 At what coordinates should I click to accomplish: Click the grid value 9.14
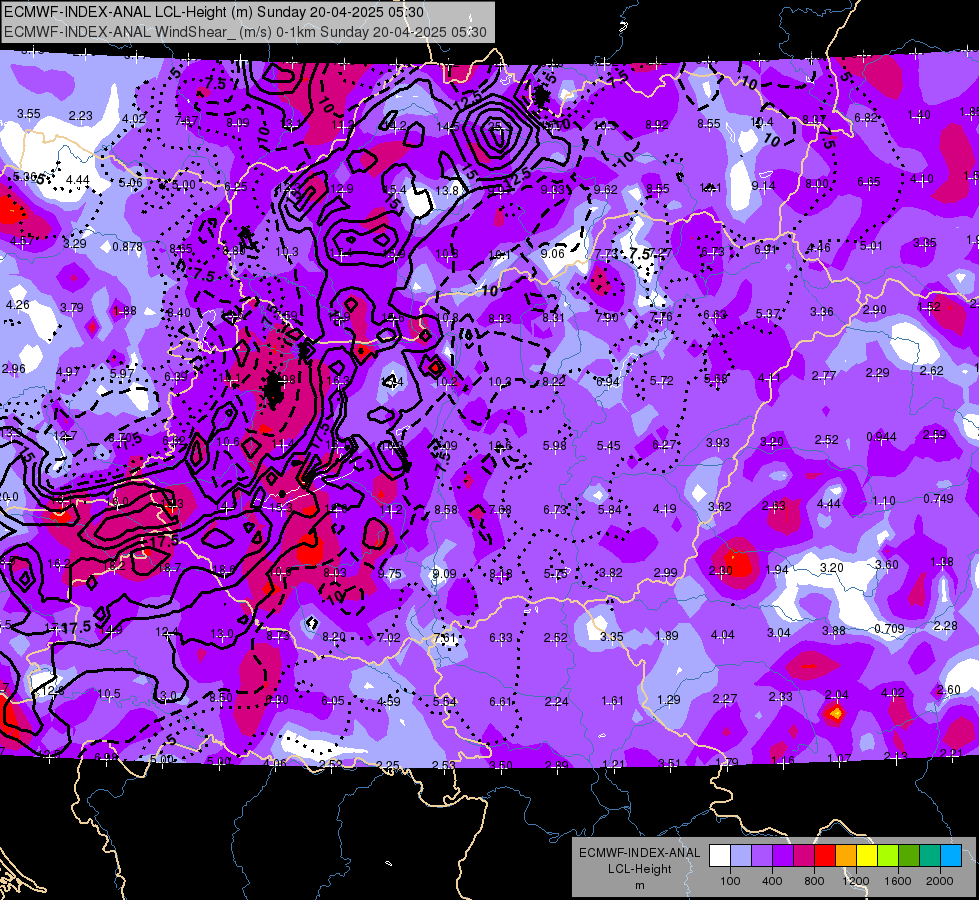click(x=764, y=185)
